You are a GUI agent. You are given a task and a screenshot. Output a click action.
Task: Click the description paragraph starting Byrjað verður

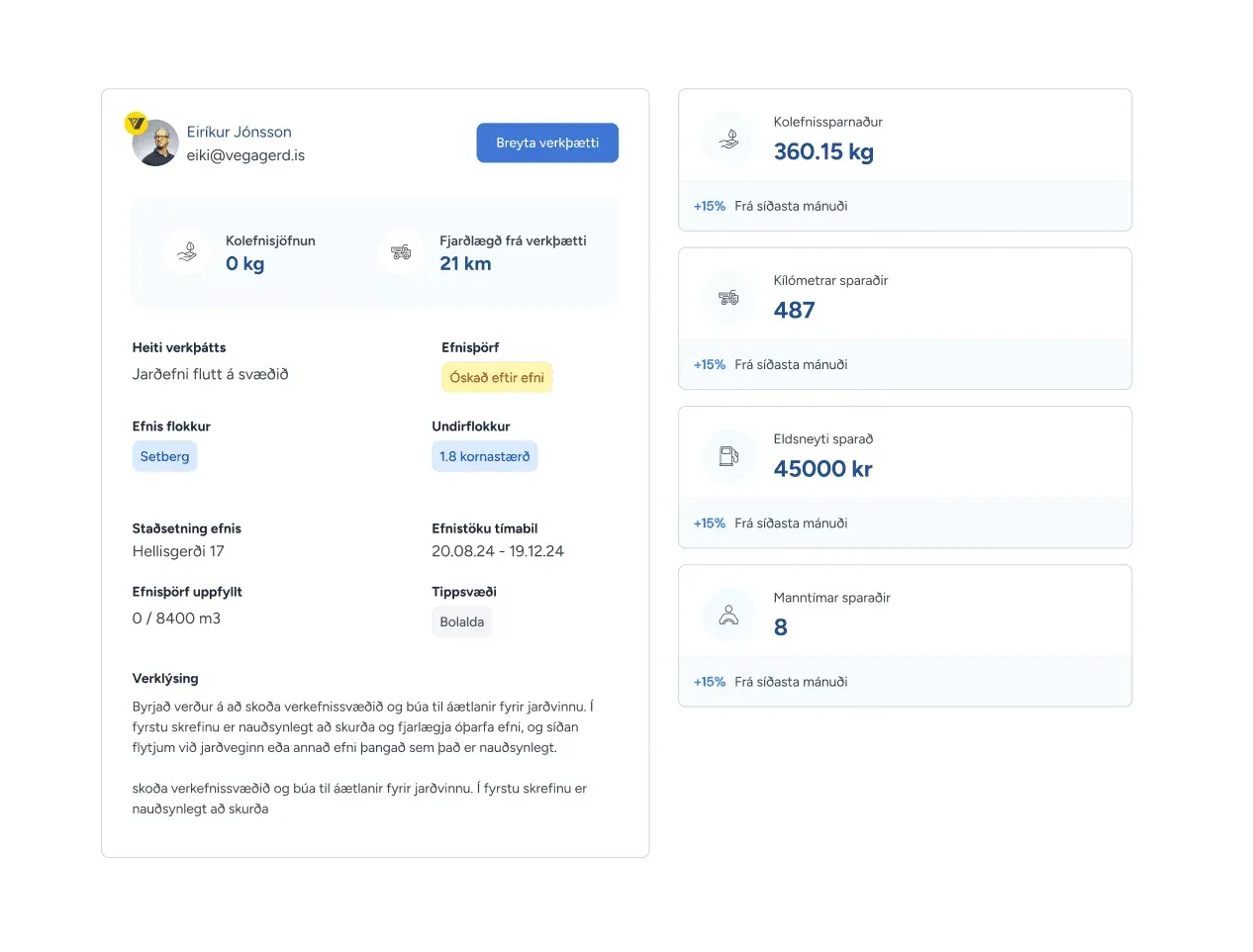[x=362, y=727]
